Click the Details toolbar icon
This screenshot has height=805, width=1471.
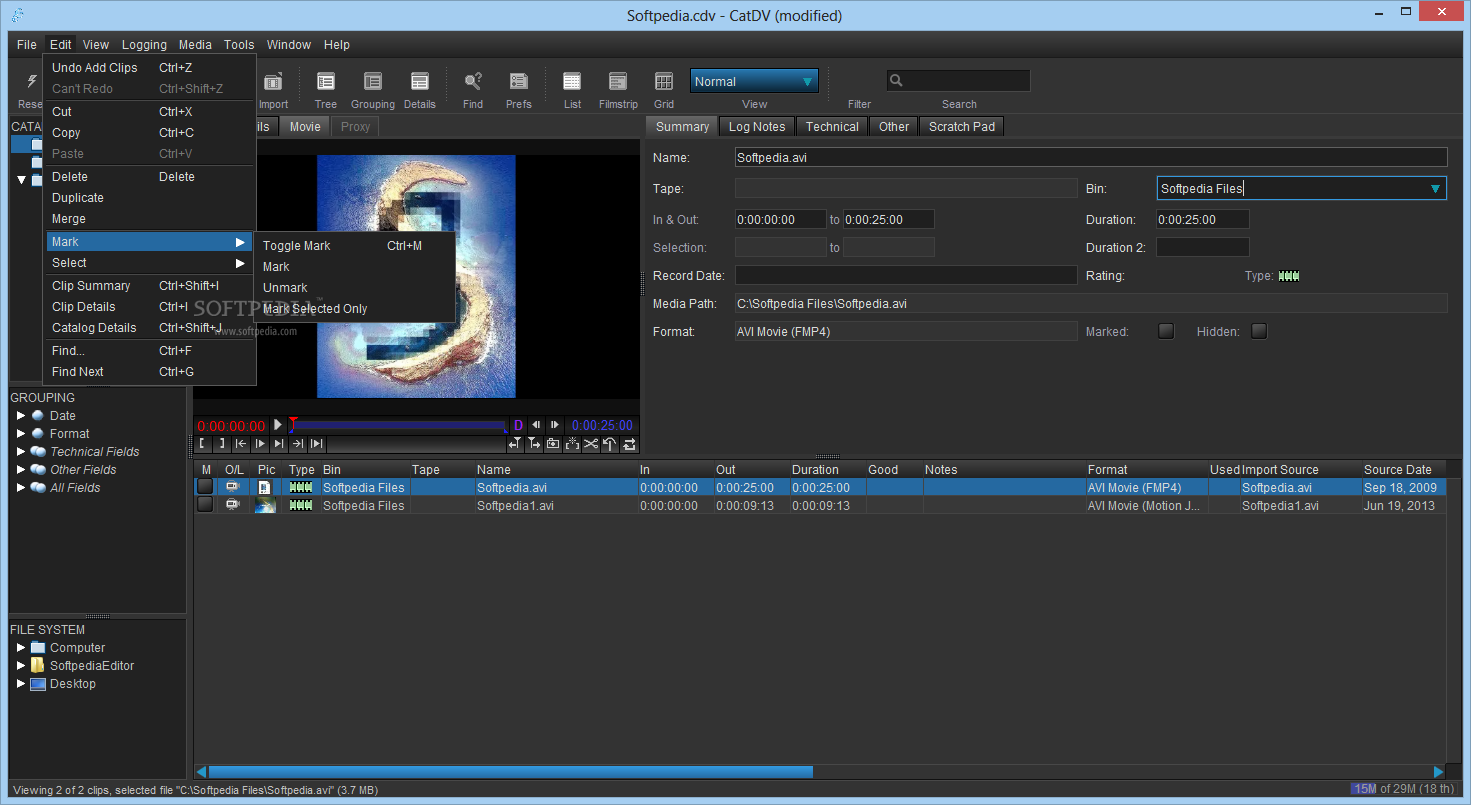pyautogui.click(x=420, y=82)
